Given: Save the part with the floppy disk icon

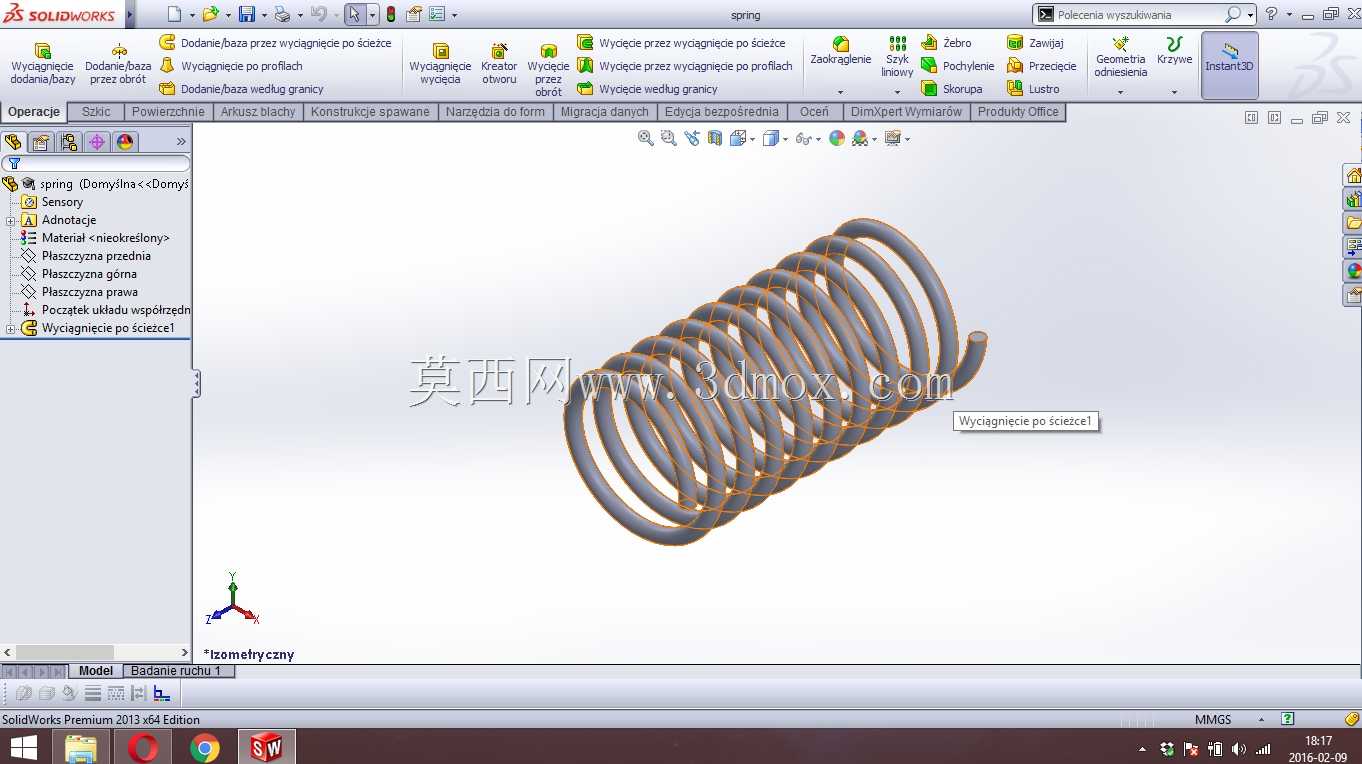Looking at the screenshot, I should pyautogui.click(x=247, y=14).
